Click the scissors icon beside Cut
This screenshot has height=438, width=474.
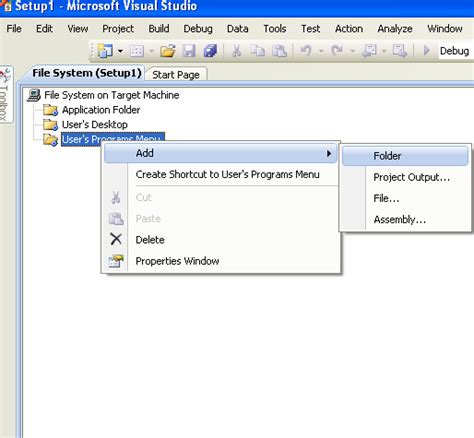(x=116, y=197)
